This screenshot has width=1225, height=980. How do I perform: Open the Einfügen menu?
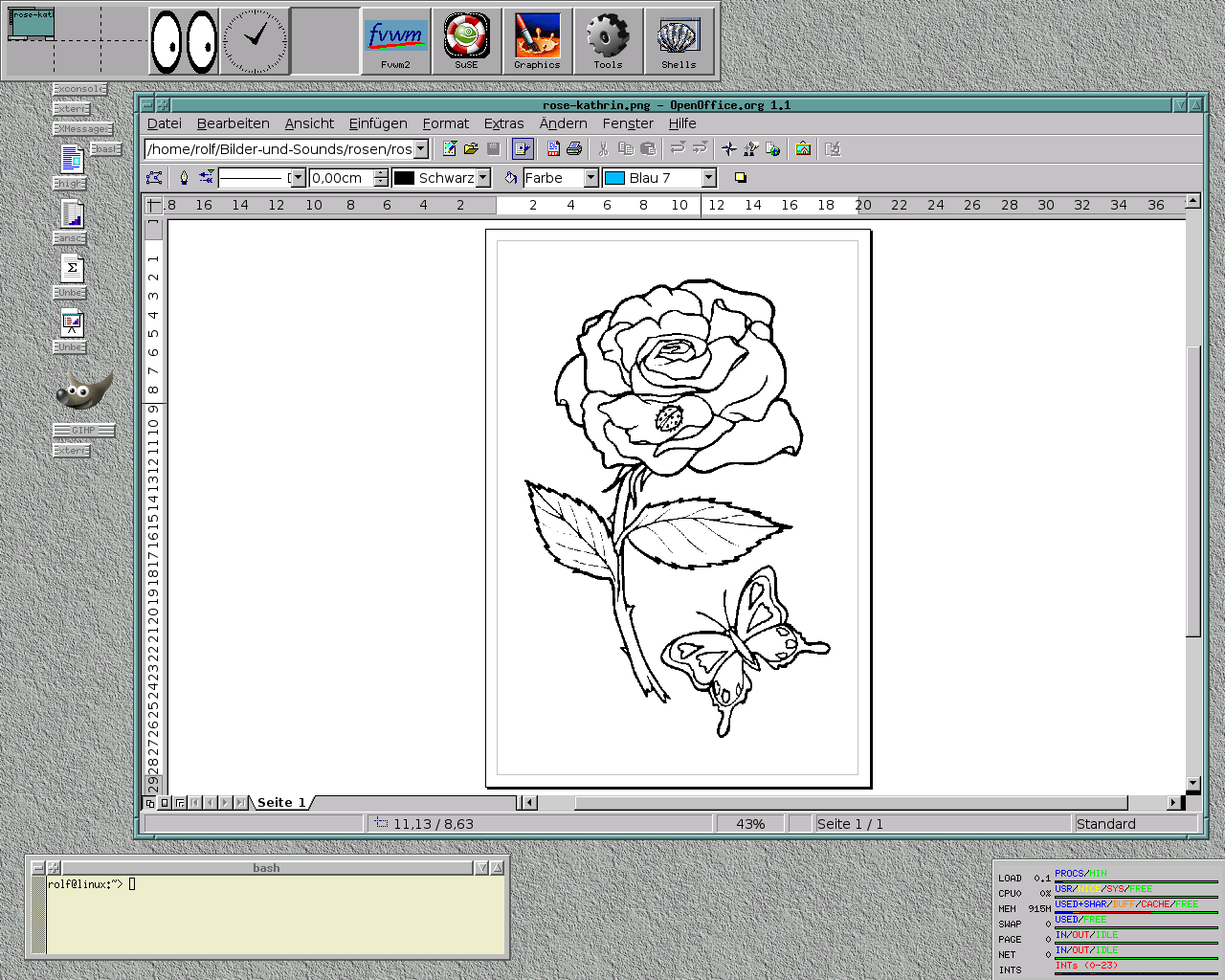pyautogui.click(x=378, y=123)
